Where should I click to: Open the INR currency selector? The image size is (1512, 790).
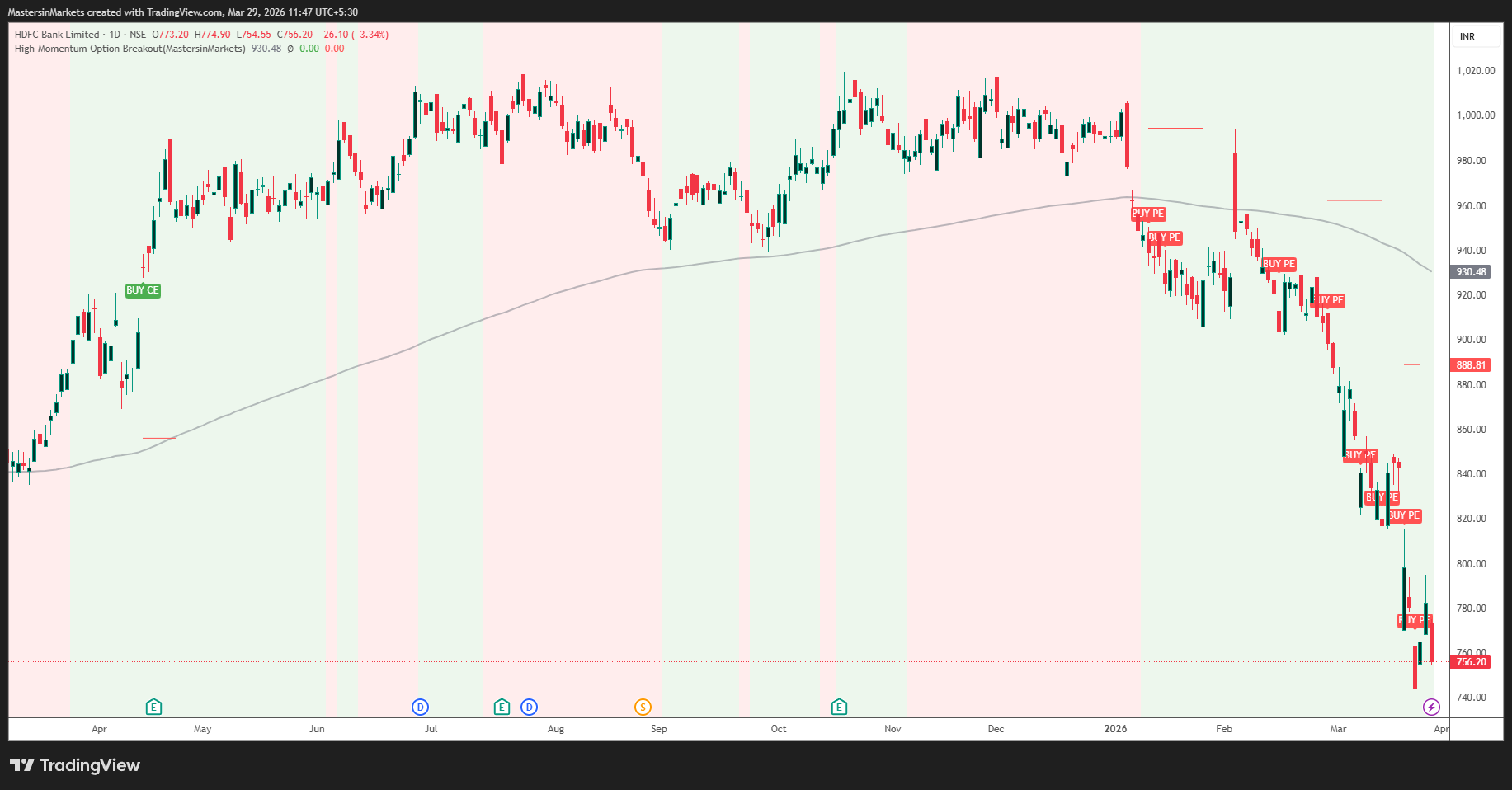pos(1467,37)
